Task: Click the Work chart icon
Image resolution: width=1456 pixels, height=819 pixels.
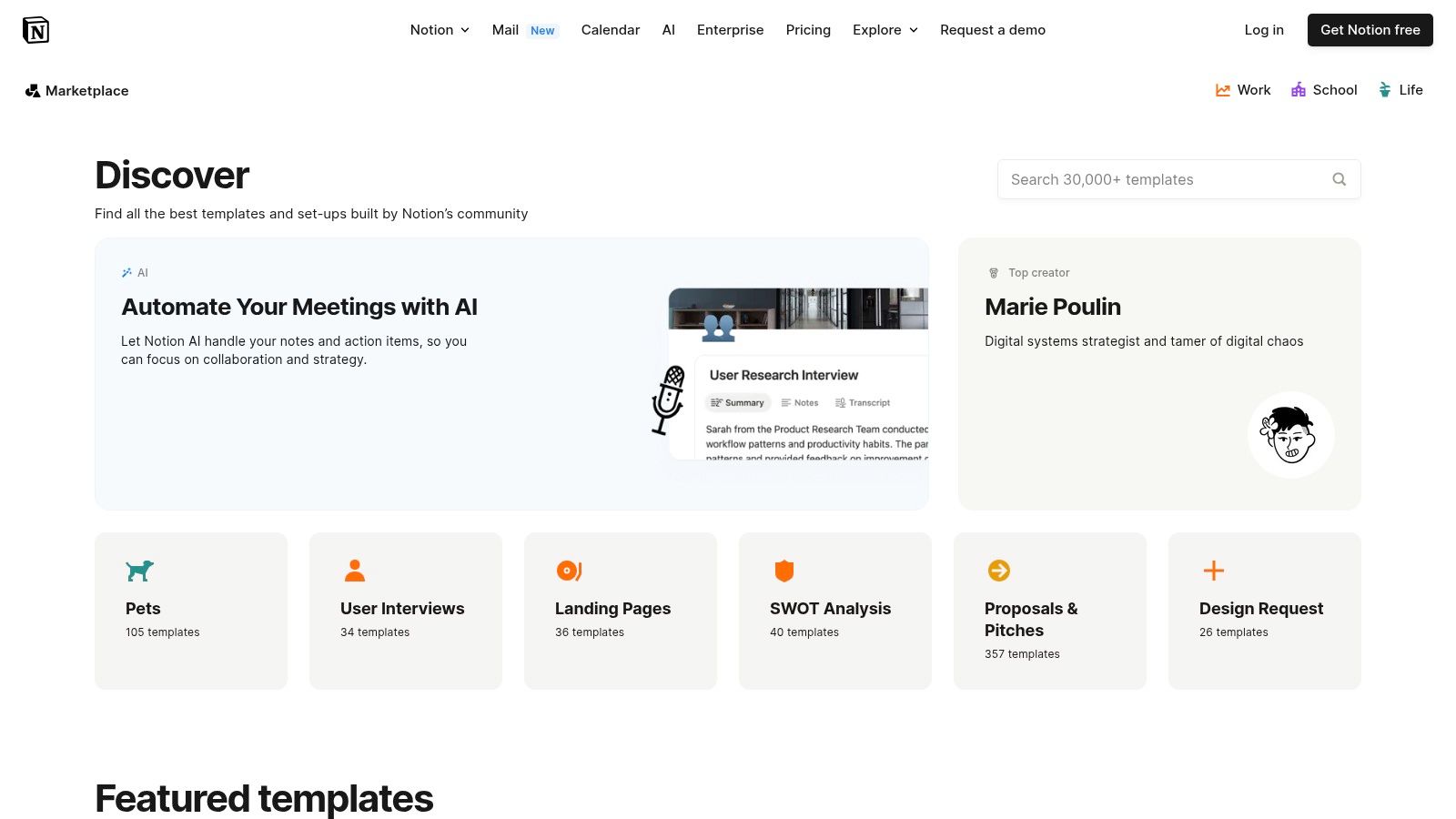Action: tap(1223, 90)
